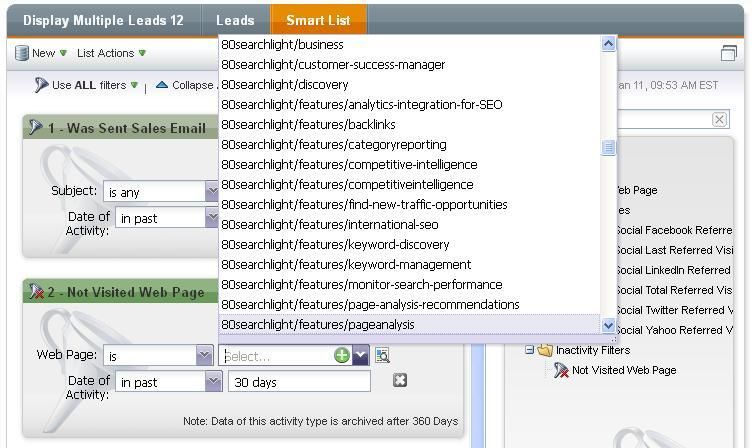Switch to the Leads tab

tap(235, 20)
